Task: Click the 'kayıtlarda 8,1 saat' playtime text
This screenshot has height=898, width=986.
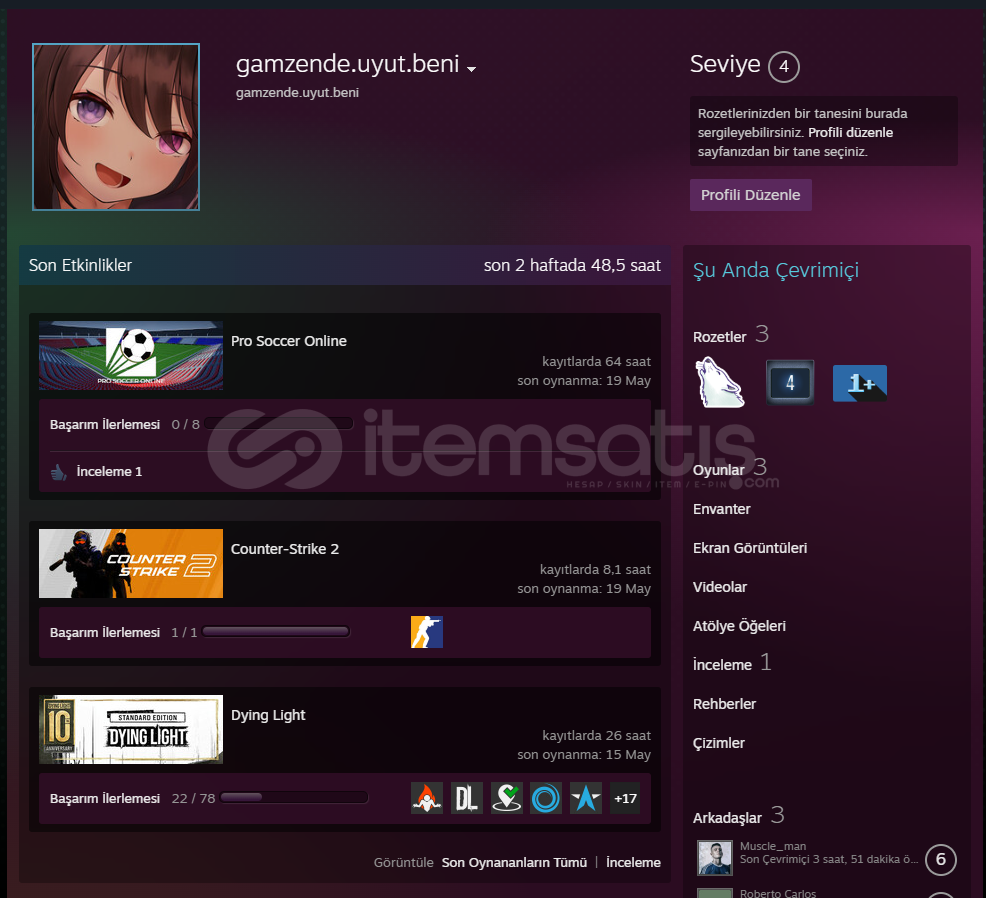Action: pos(595,569)
